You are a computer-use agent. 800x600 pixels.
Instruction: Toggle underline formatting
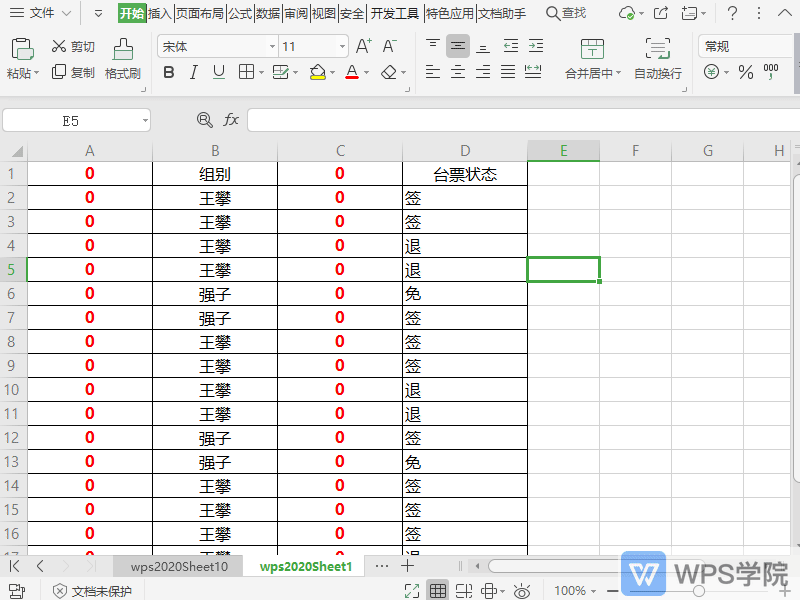(x=218, y=73)
